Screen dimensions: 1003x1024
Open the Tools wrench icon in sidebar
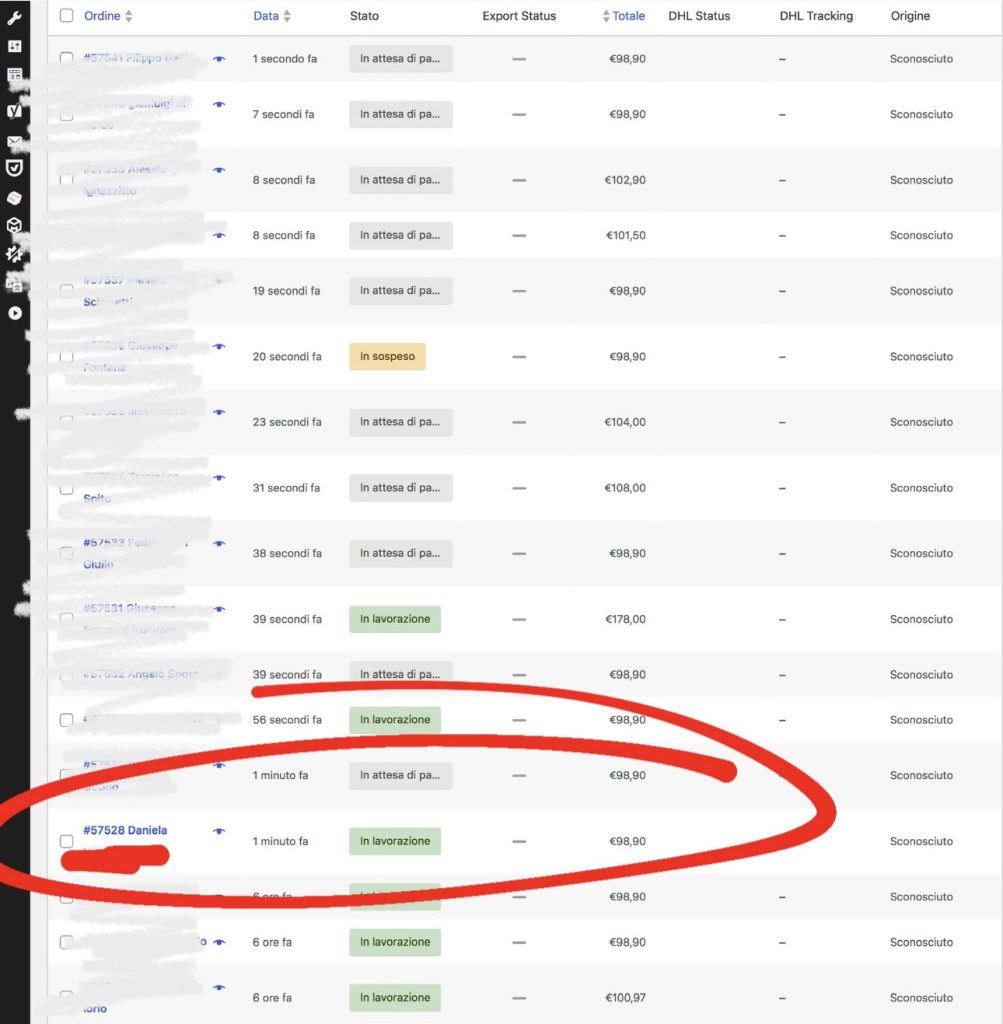click(x=14, y=19)
